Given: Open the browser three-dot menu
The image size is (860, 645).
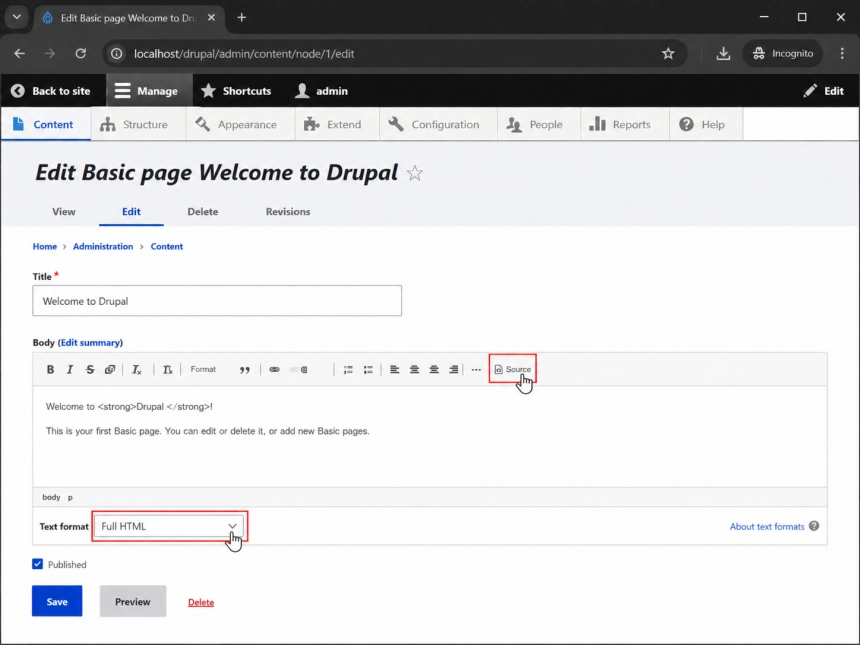Looking at the screenshot, I should pyautogui.click(x=842, y=54).
